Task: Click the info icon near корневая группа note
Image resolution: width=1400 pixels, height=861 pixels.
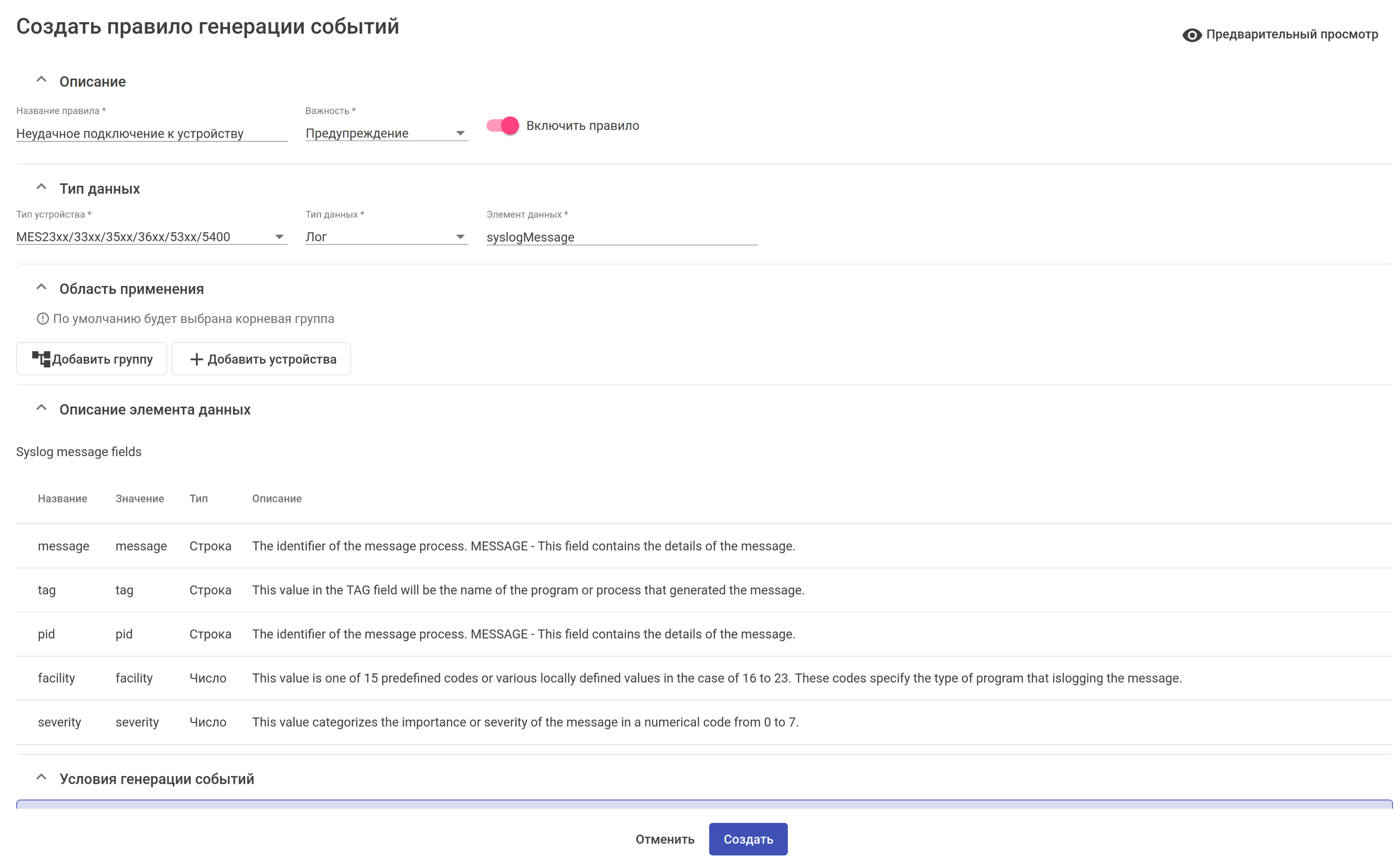Action: tap(43, 319)
